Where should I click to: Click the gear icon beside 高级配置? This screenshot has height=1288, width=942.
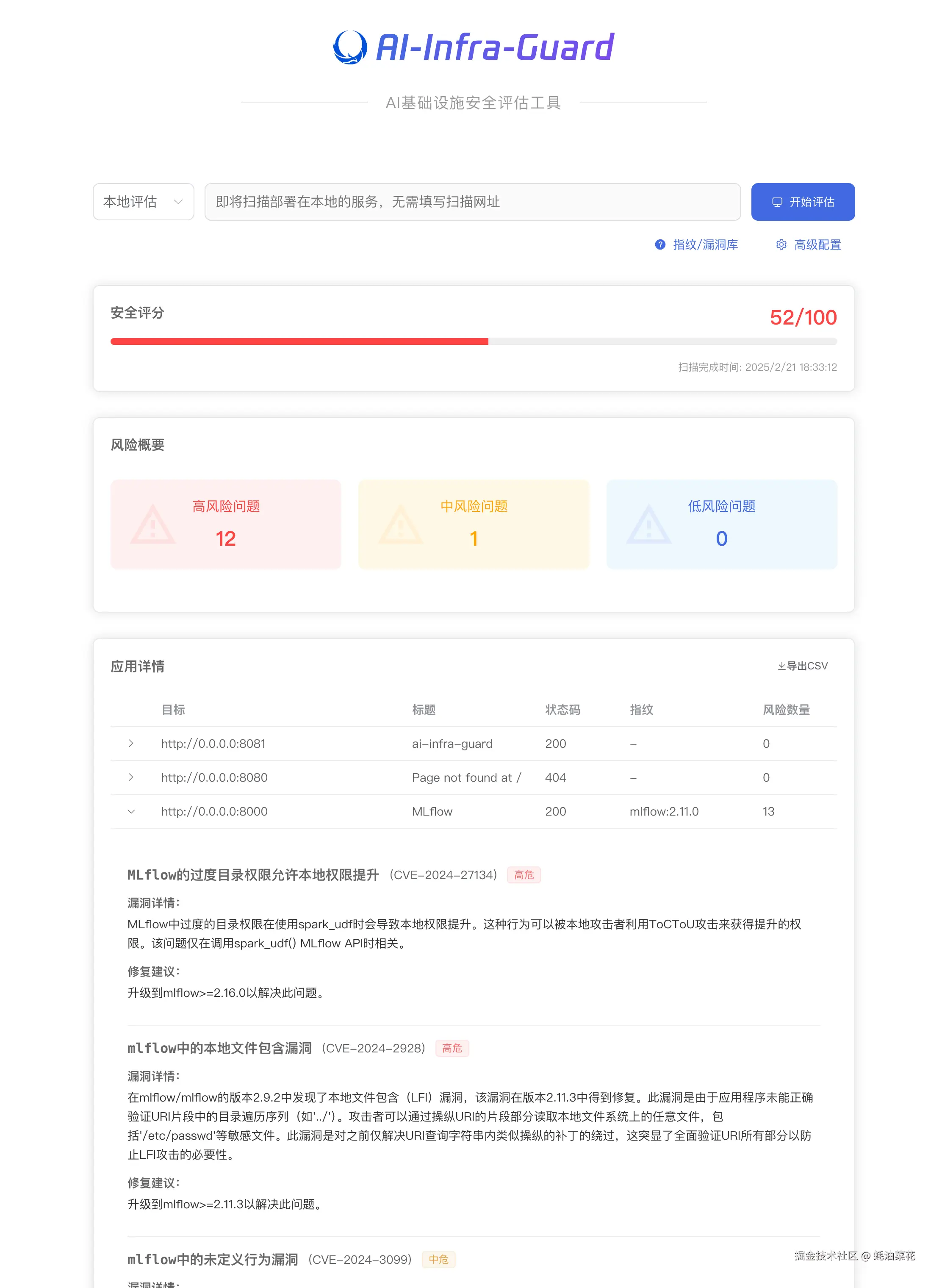click(781, 245)
